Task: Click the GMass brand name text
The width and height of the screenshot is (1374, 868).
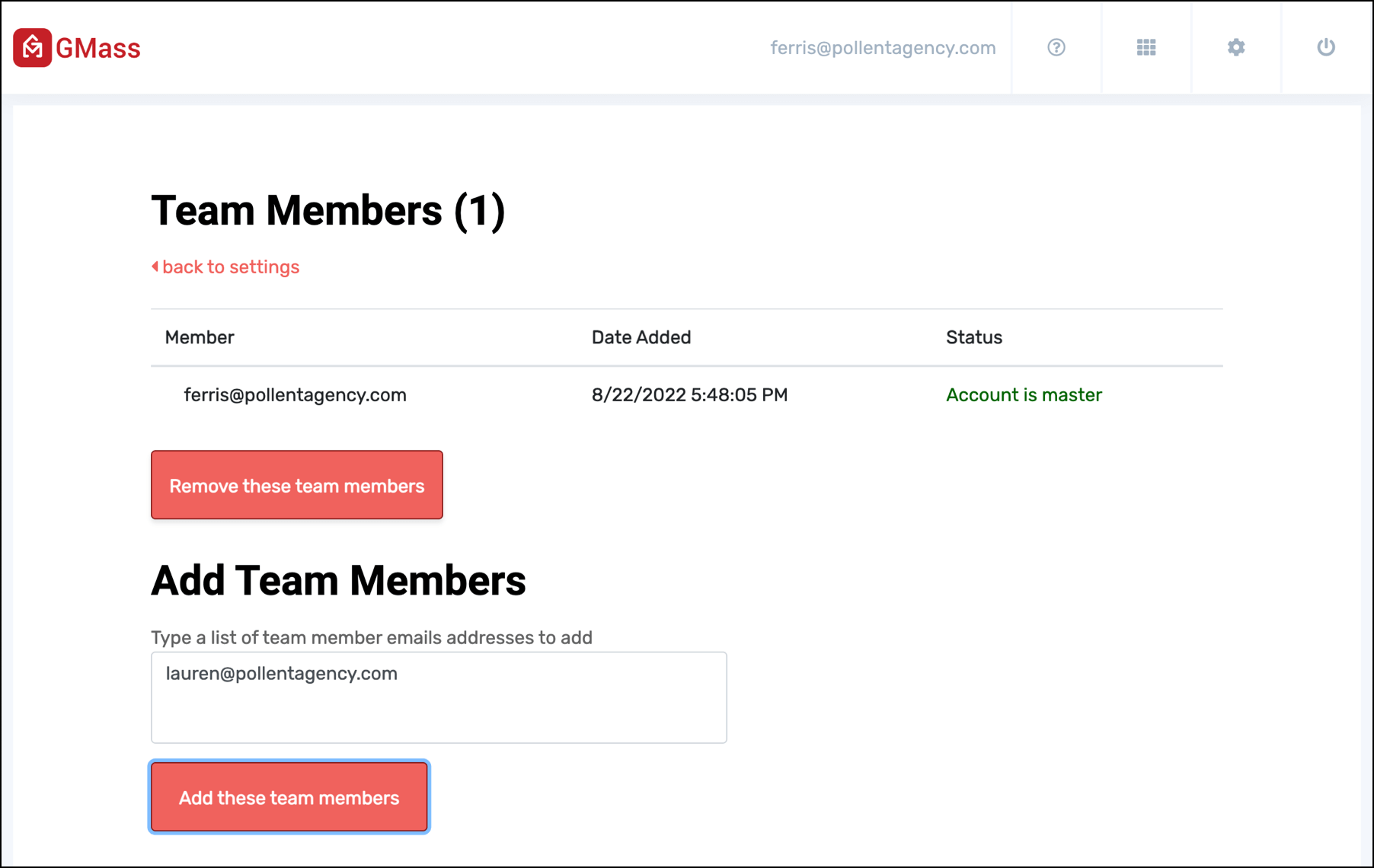Action: [x=97, y=49]
